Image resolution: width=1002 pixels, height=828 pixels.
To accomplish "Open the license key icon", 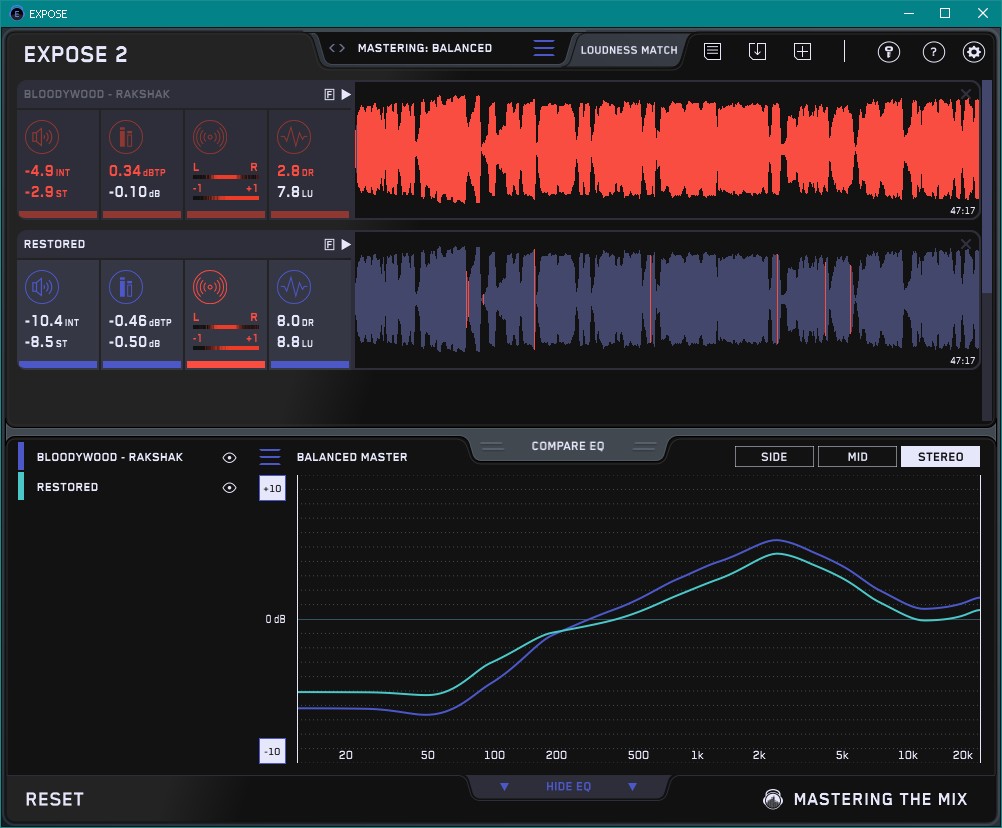I will pyautogui.click(x=888, y=52).
